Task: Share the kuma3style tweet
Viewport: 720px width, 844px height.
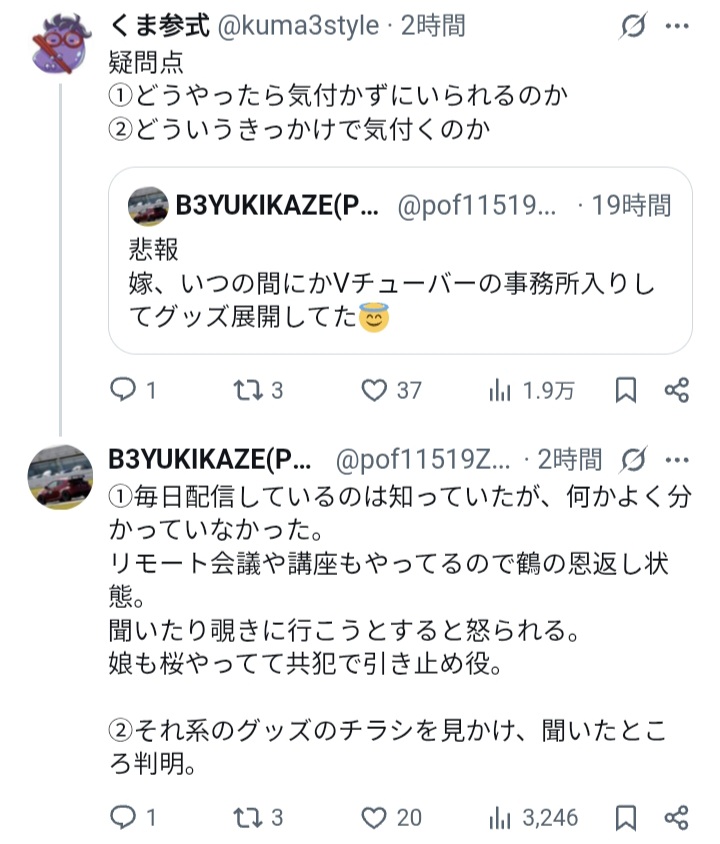Action: coord(677,391)
